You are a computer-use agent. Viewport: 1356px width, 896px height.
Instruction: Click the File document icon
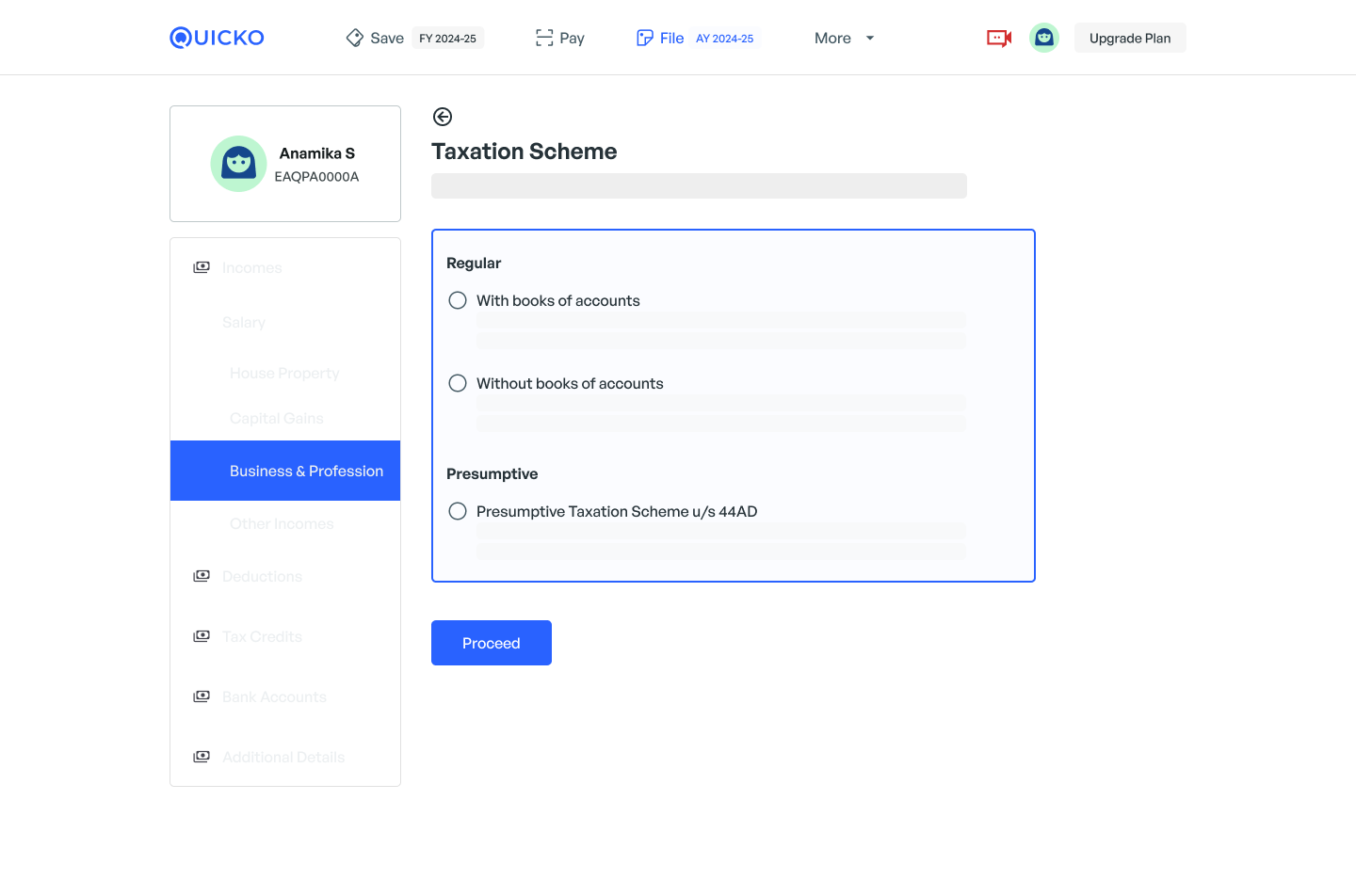(645, 38)
